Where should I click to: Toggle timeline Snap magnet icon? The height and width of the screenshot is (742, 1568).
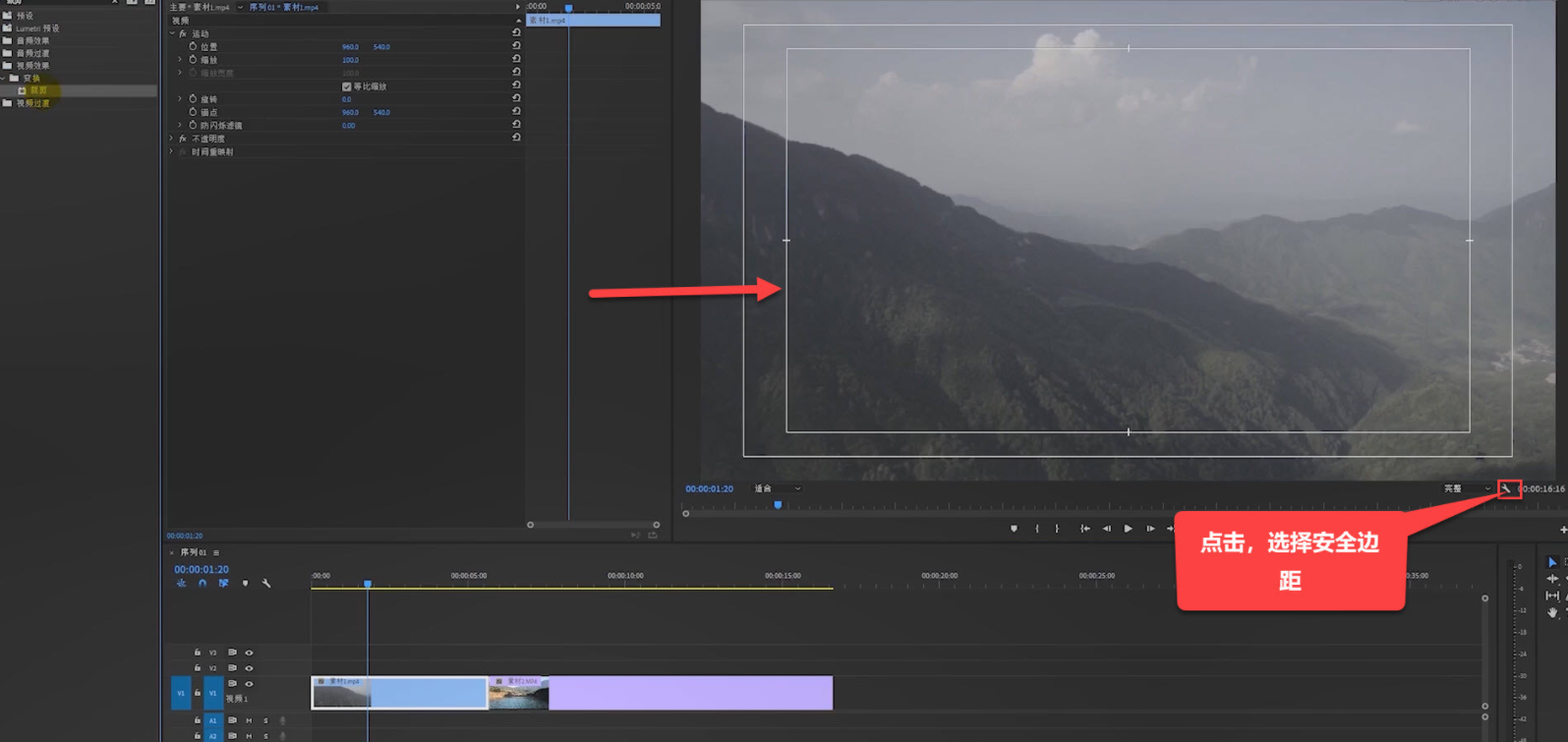(203, 584)
